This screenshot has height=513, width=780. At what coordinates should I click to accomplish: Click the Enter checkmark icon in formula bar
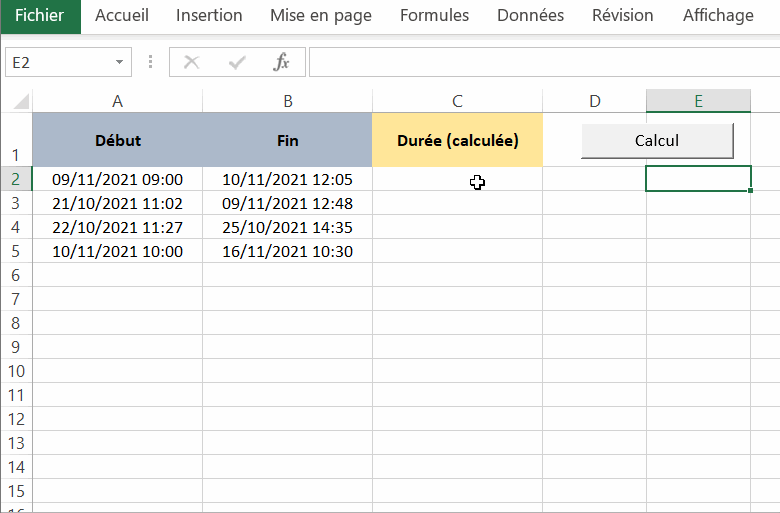point(237,62)
